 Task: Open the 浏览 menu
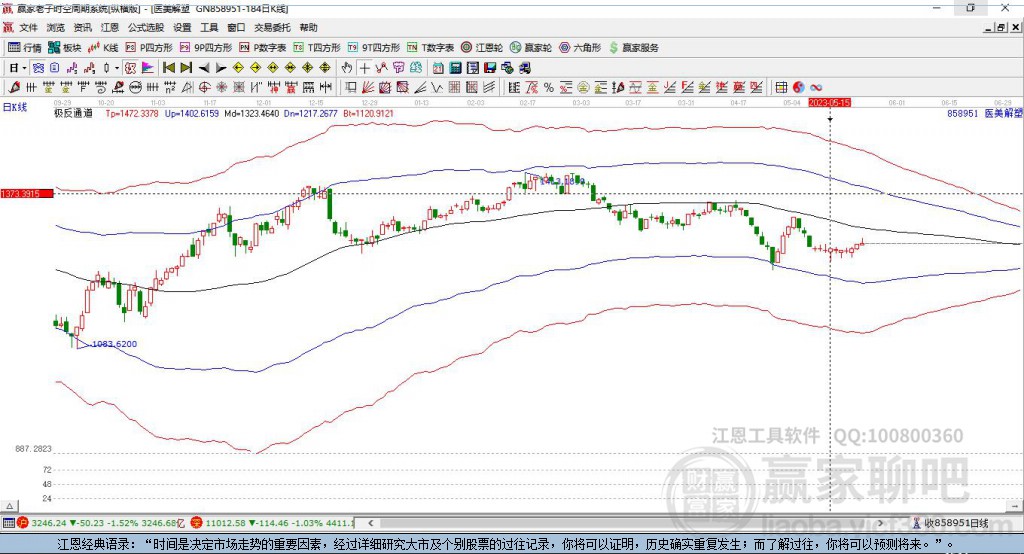(56, 27)
